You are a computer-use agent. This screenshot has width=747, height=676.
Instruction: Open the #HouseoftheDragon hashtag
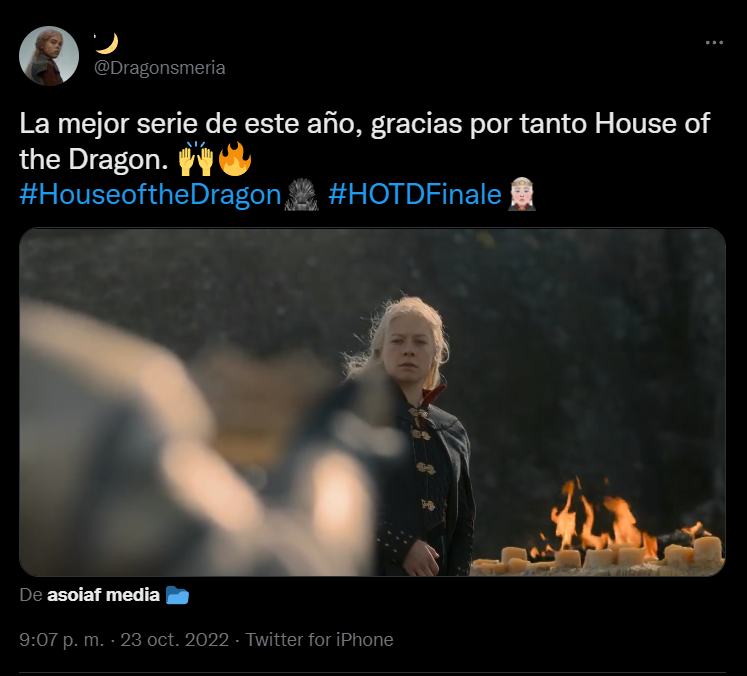[151, 194]
